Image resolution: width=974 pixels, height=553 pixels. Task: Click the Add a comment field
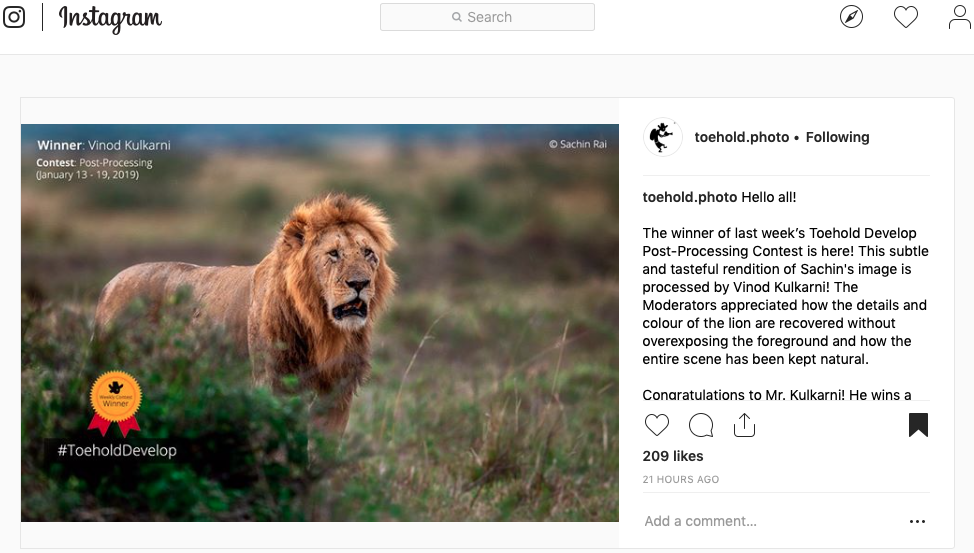point(770,521)
